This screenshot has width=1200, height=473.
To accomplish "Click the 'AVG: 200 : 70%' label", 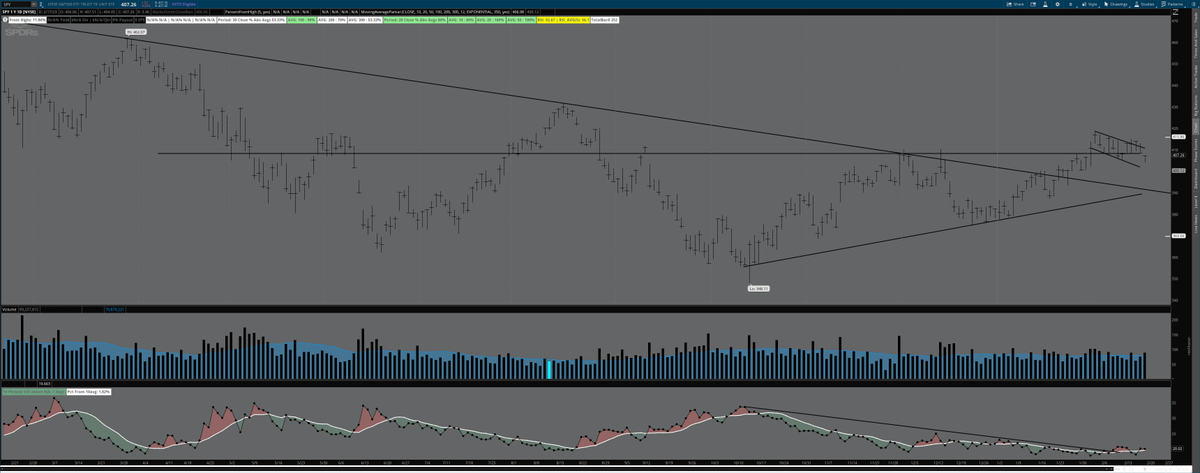I will (331, 20).
